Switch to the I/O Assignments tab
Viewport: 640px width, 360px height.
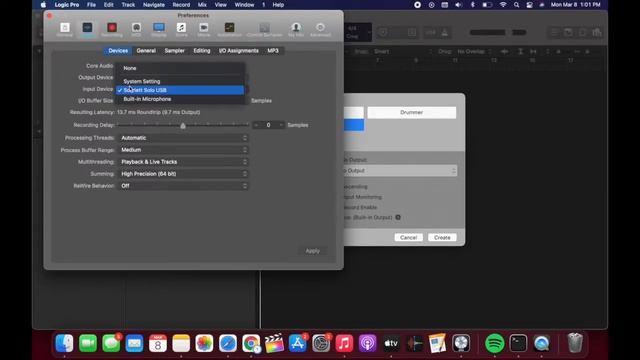239,51
